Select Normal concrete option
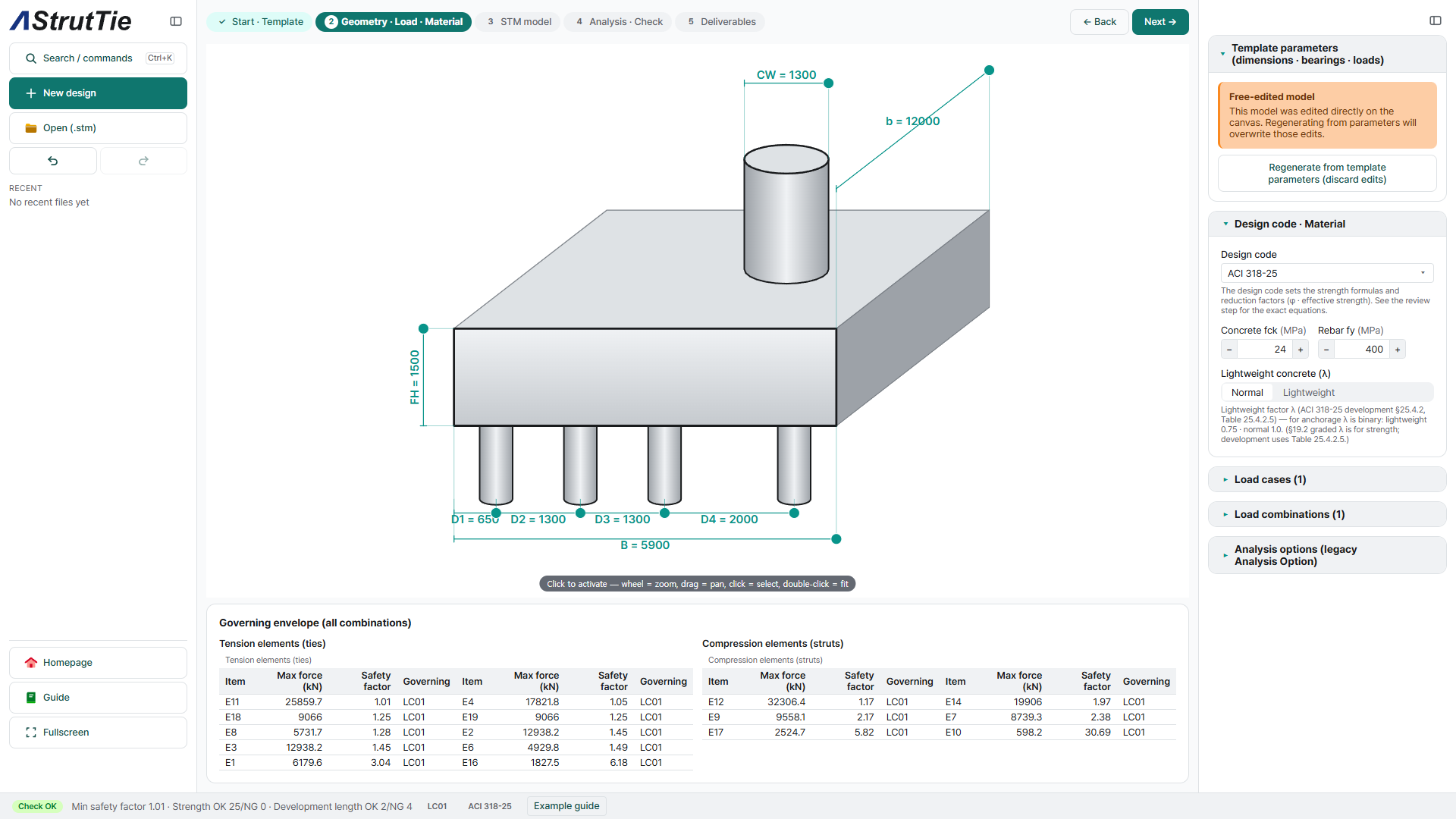Screen dimensions: 1456x819 pos(1247,393)
